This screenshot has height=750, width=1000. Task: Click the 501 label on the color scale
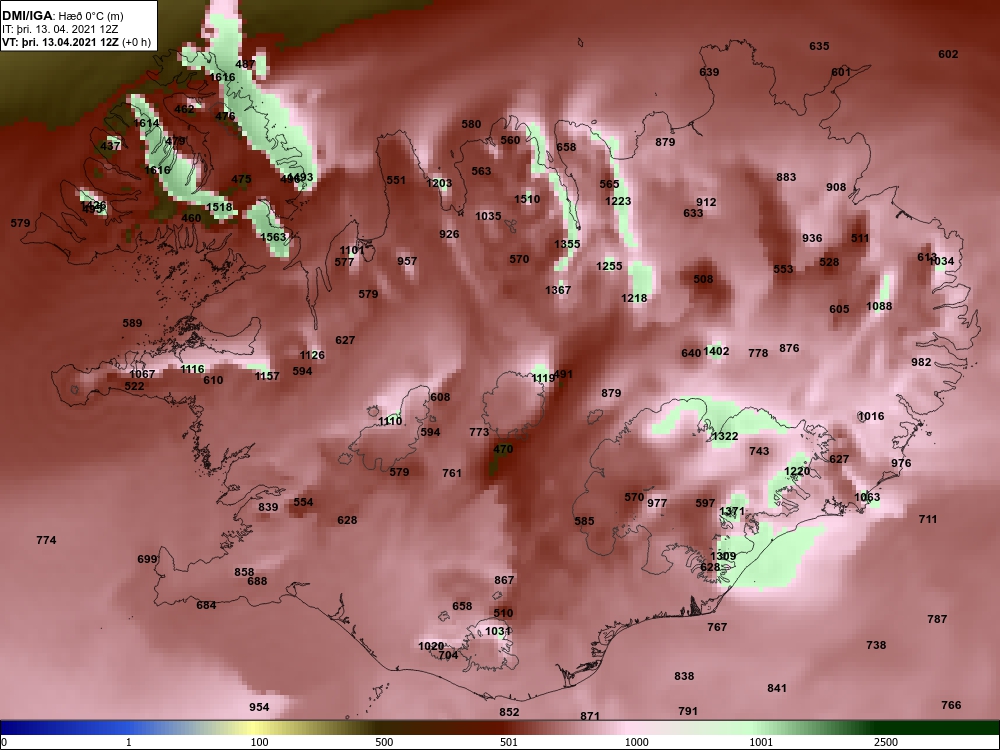tap(509, 742)
